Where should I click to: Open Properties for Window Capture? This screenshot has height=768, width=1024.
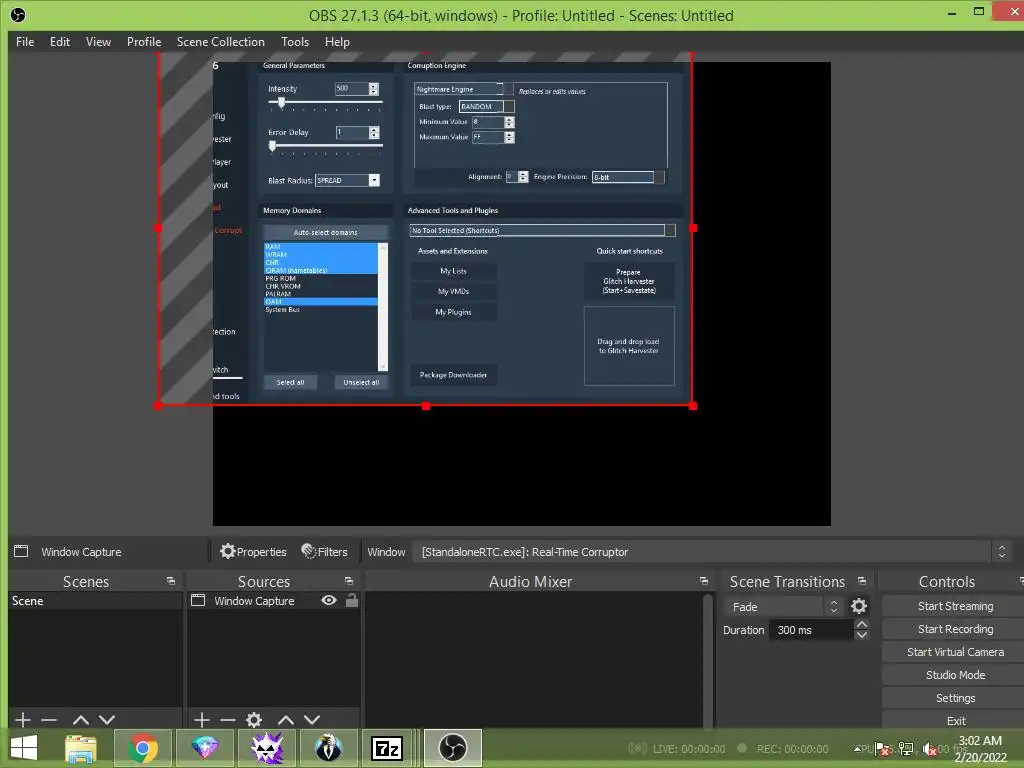pyautogui.click(x=253, y=552)
